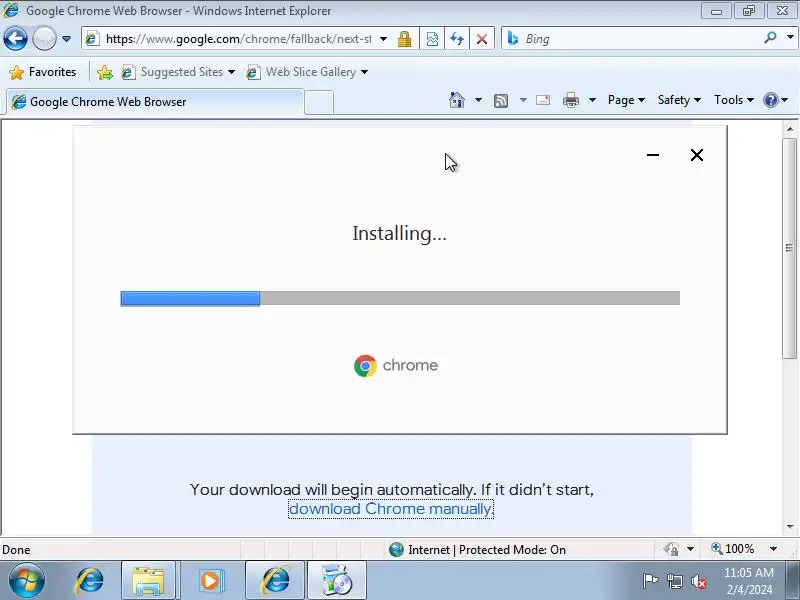Open the Safety menu
Viewport: 800px width, 600px height.
click(679, 100)
